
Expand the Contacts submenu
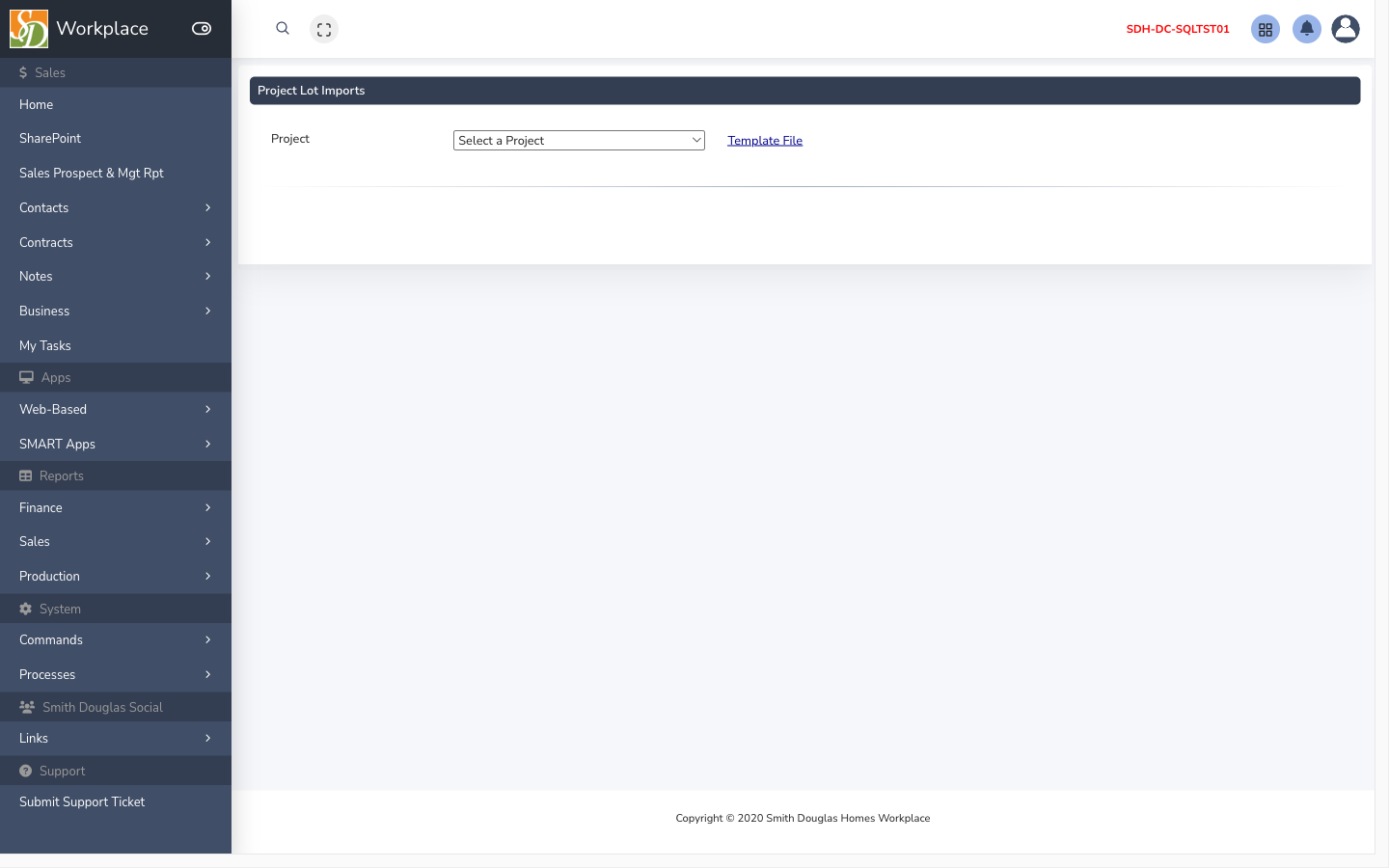116,207
